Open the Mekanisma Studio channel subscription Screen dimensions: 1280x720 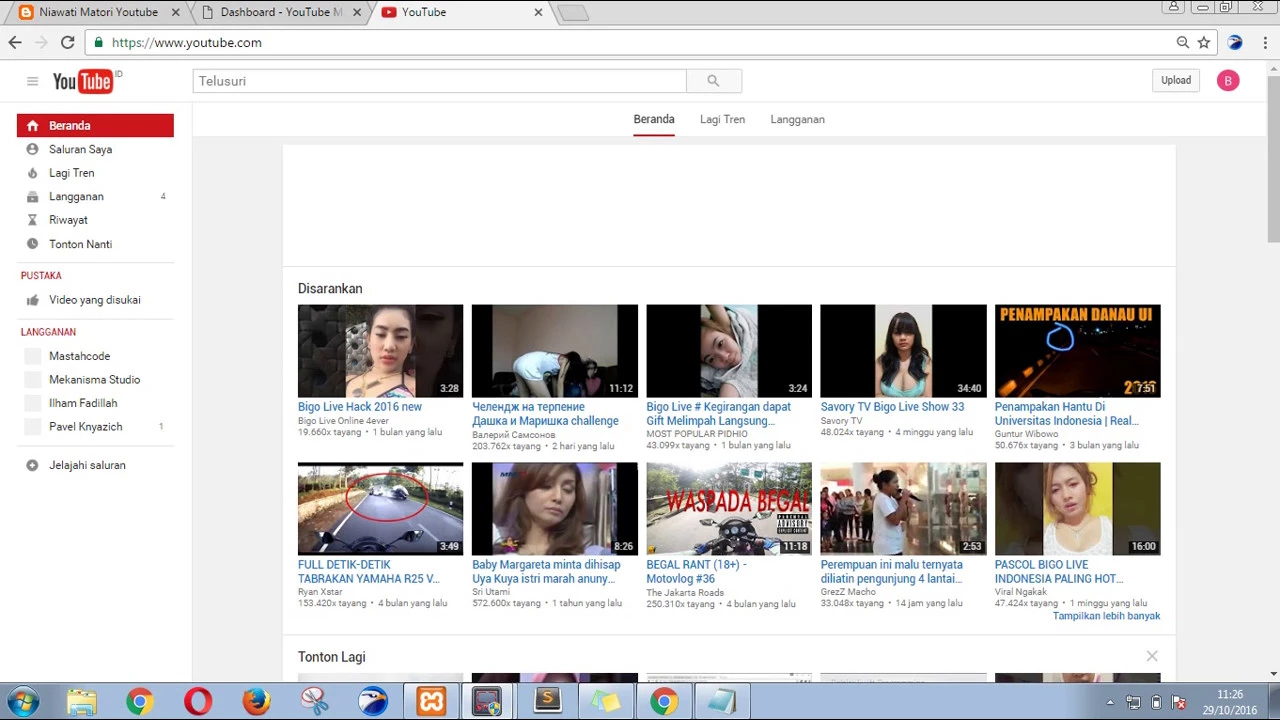click(94, 380)
